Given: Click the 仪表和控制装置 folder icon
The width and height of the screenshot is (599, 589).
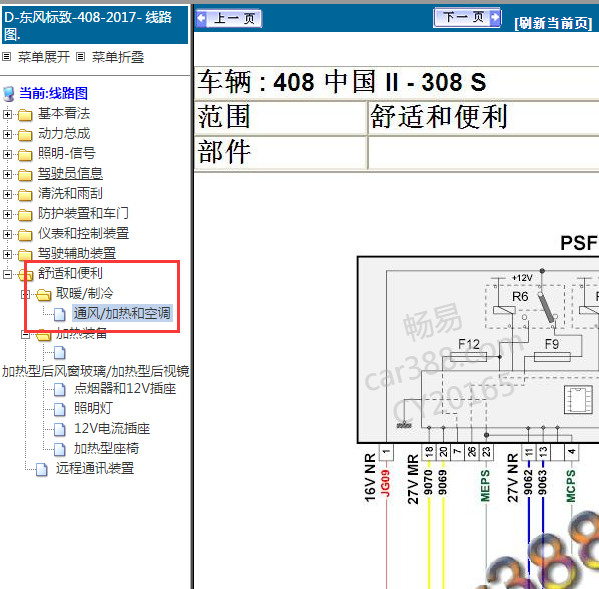Looking at the screenshot, I should tap(25, 235).
